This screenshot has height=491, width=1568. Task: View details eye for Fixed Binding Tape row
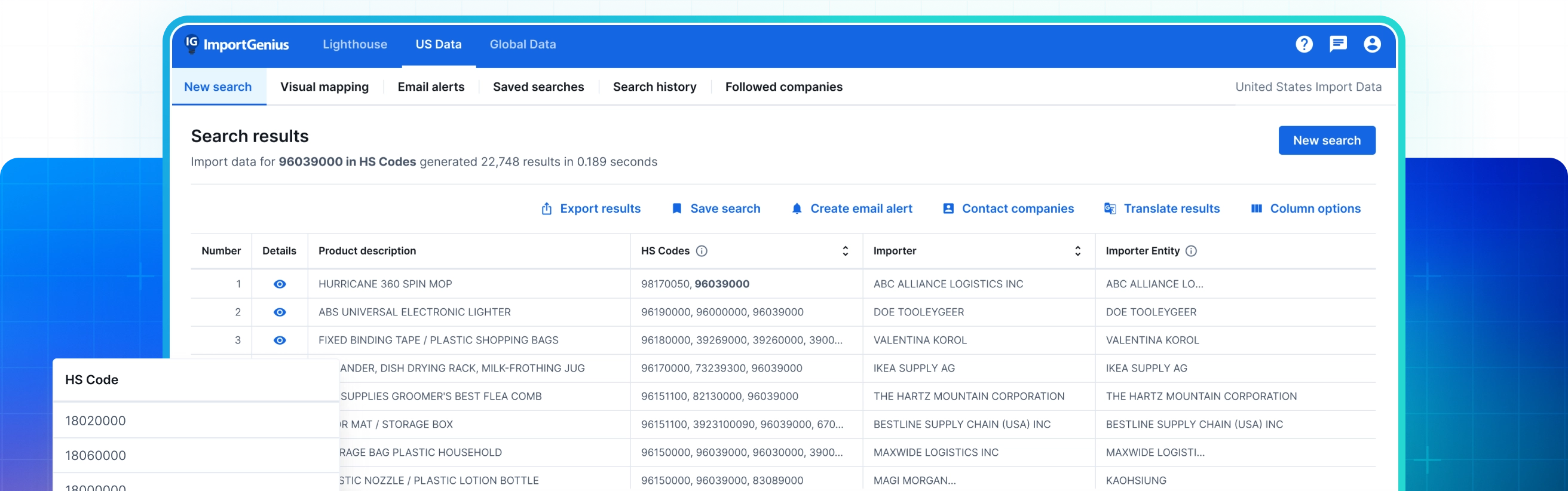click(280, 340)
